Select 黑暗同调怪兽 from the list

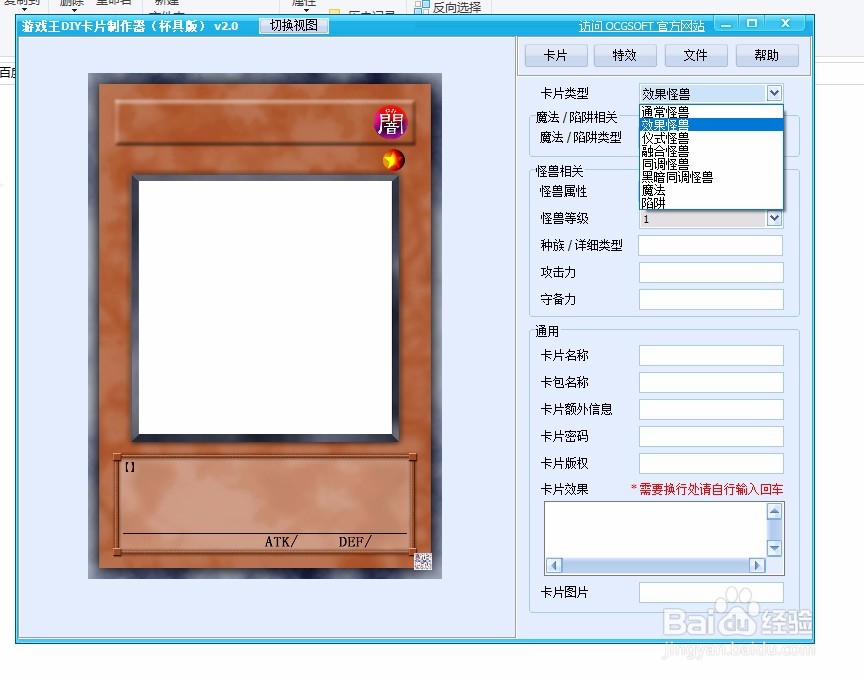pos(711,177)
